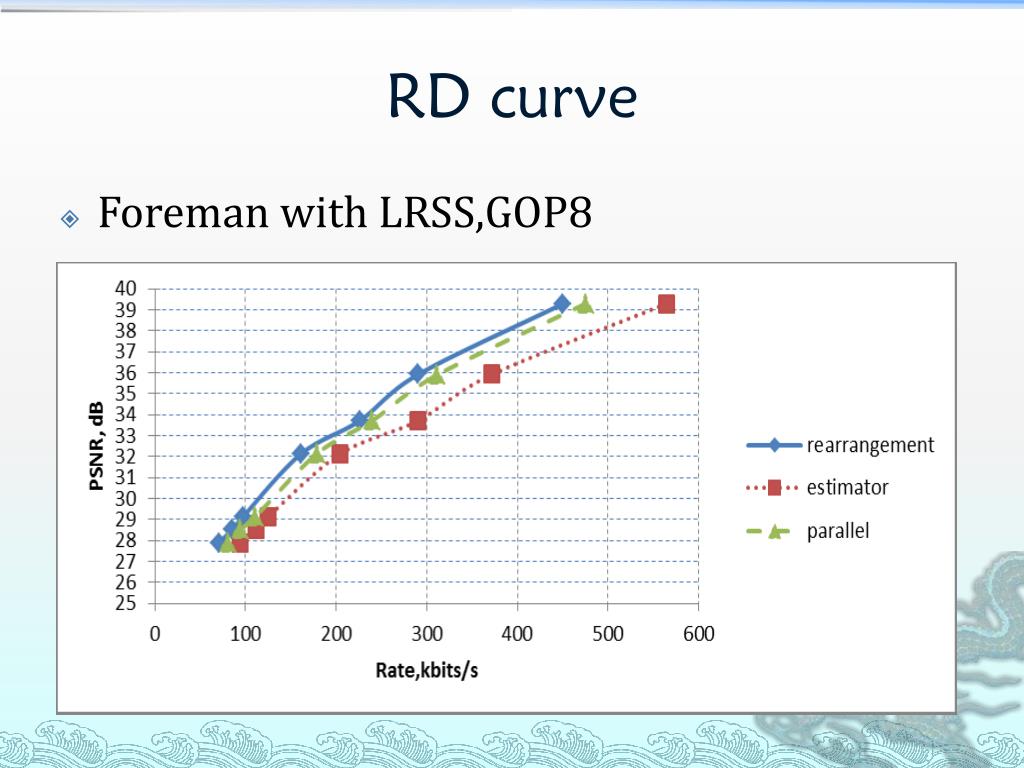Click the x-axis label '0'

point(155,633)
